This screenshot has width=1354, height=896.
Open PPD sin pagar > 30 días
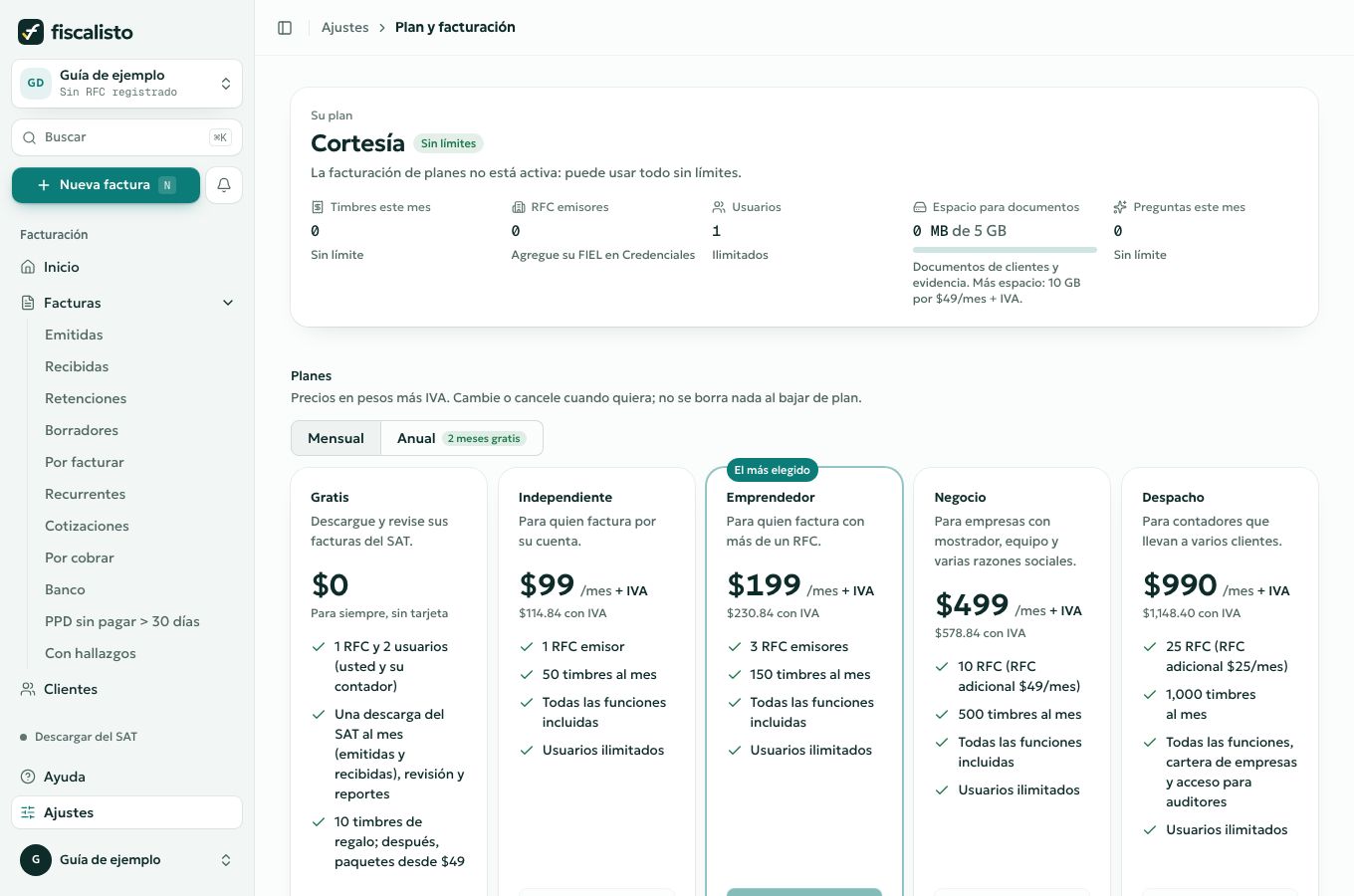122,621
